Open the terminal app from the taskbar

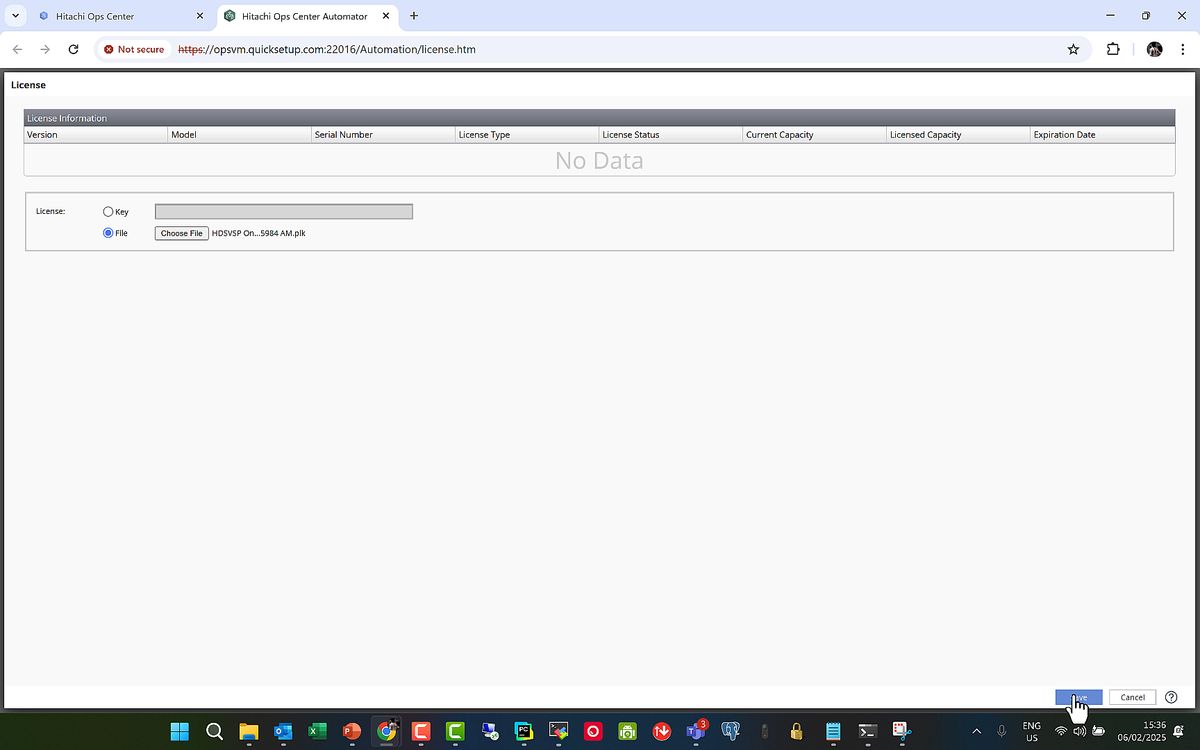[868, 731]
